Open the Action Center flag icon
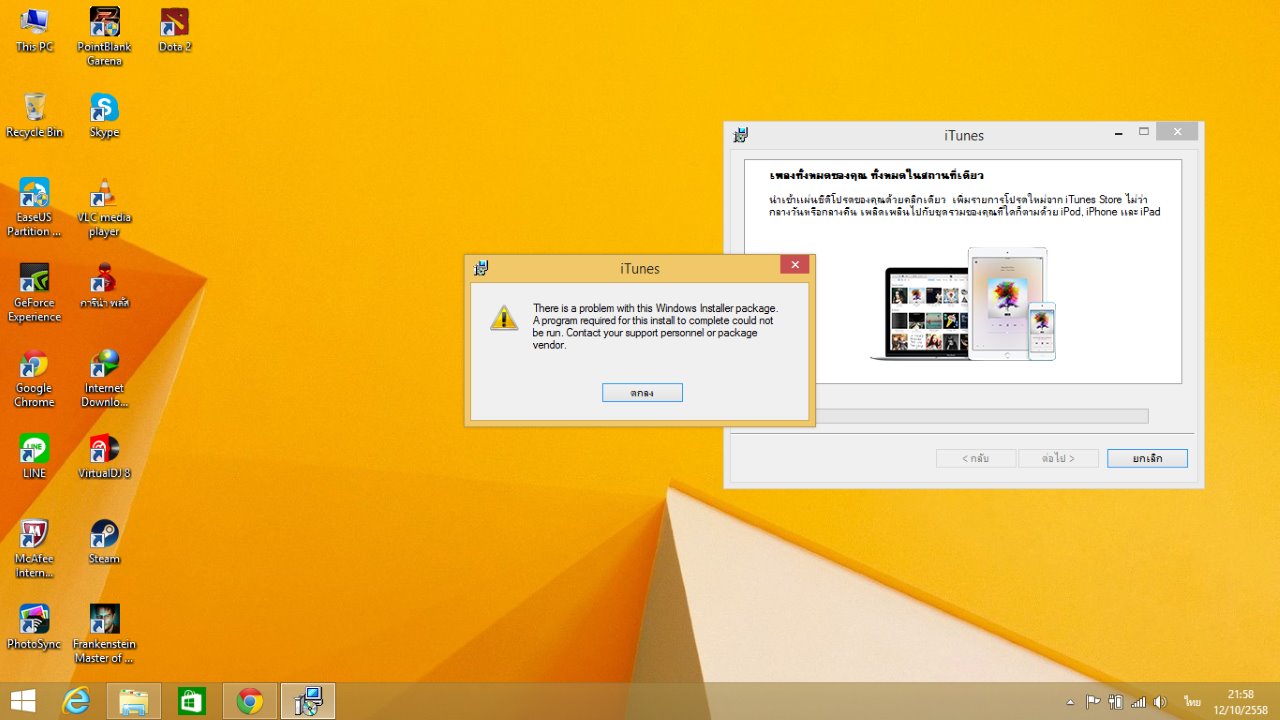Screen dimensions: 1280x720 [1093, 702]
